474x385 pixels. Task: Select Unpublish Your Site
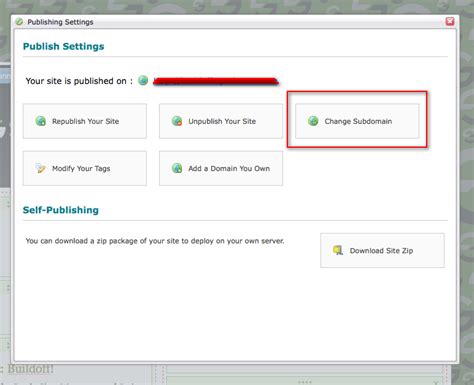[x=221, y=121]
